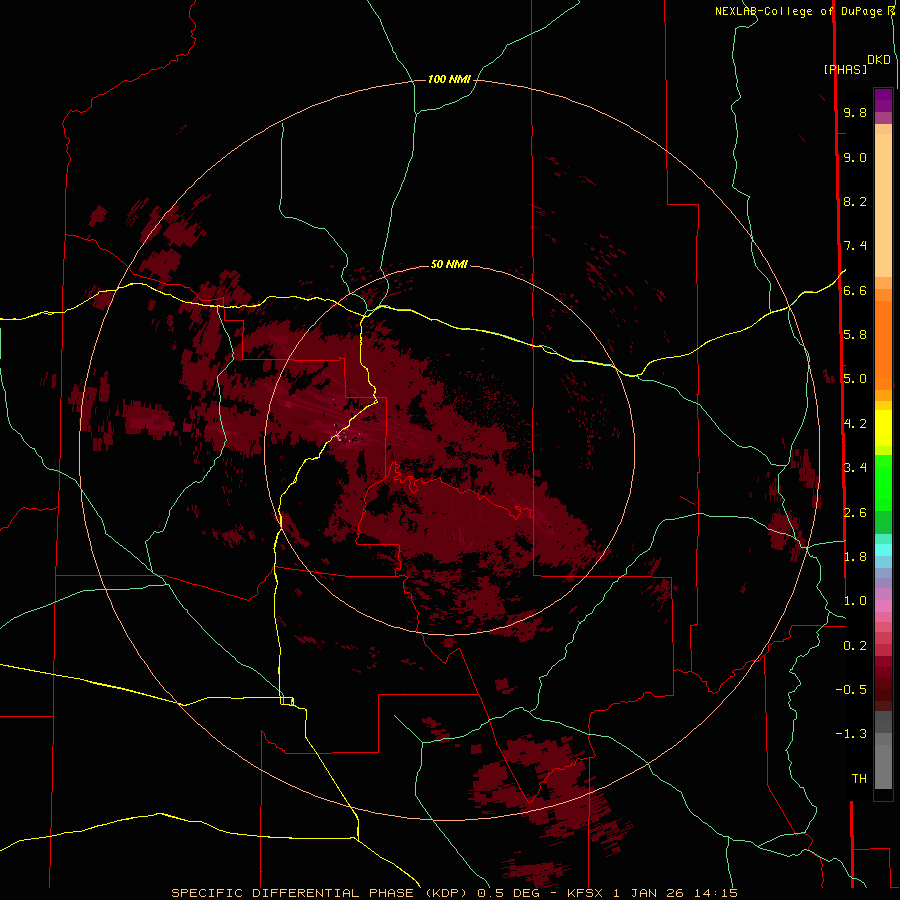Click the 1 JAN 26 date text
The image size is (900, 900).
649,893
